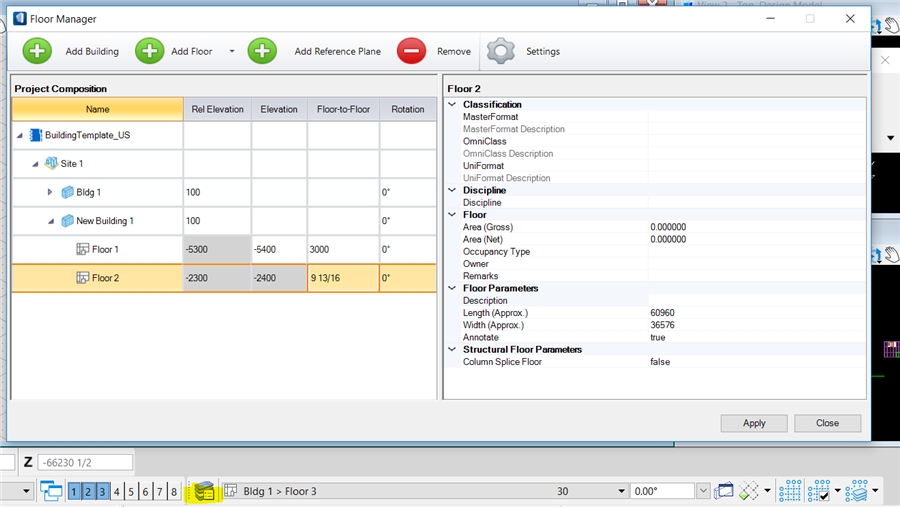Edit the Floor 2 Floor-to-Floor cell 9 13/16

pyautogui.click(x=343, y=278)
